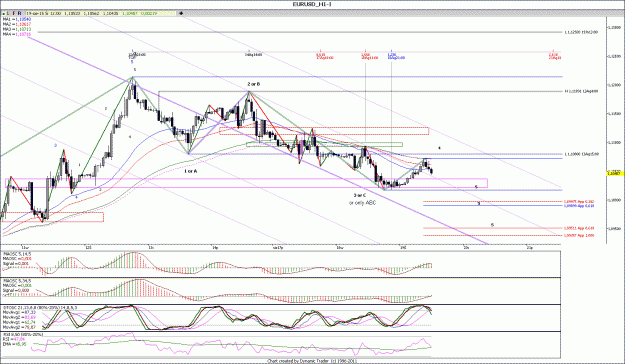Select the MAOSC 5,14,5 indicator title
The image size is (625, 364).
click(x=17, y=254)
